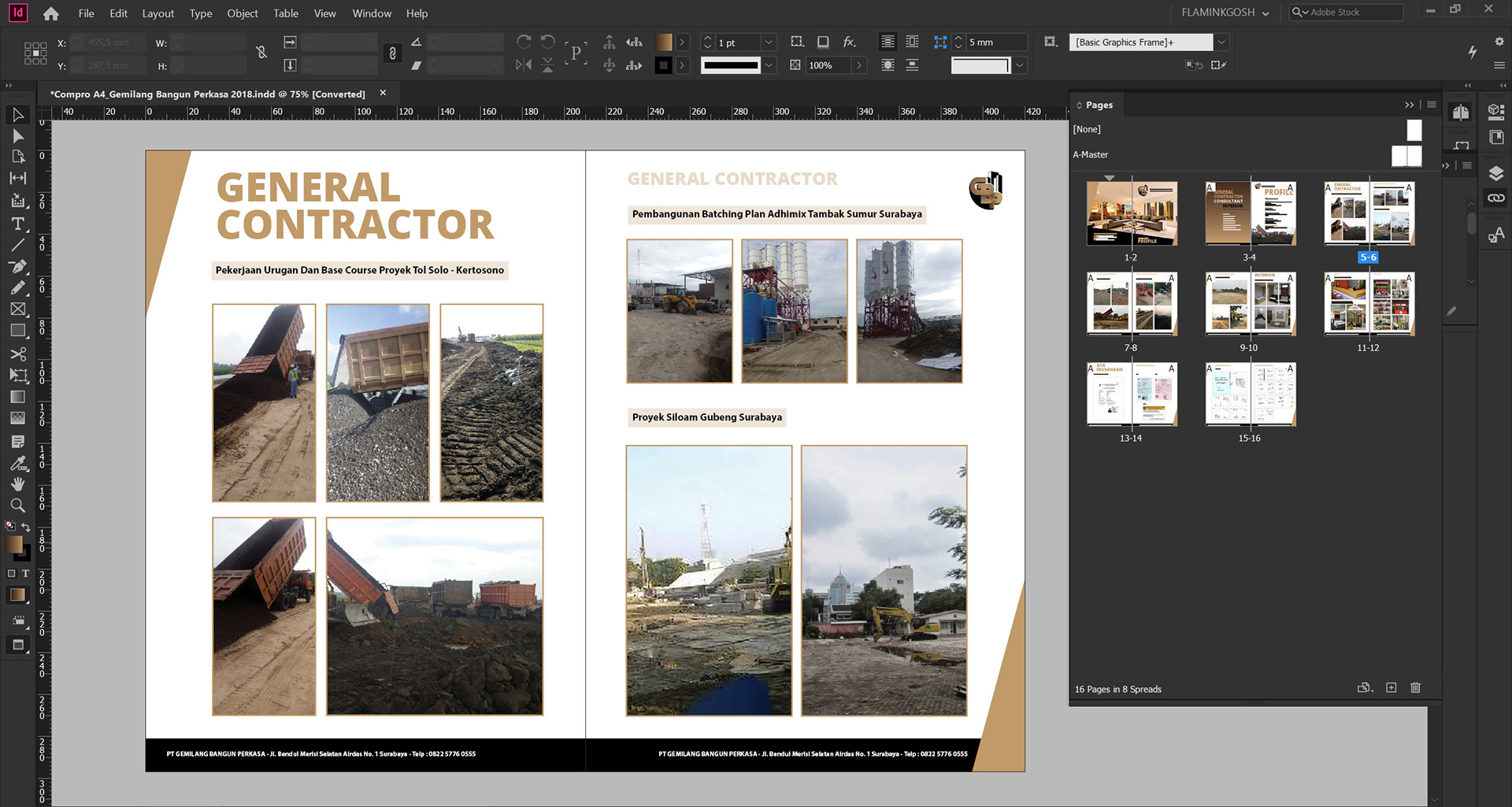Select the Rectangle Frame tool
This screenshot has height=807, width=1512.
click(x=17, y=309)
